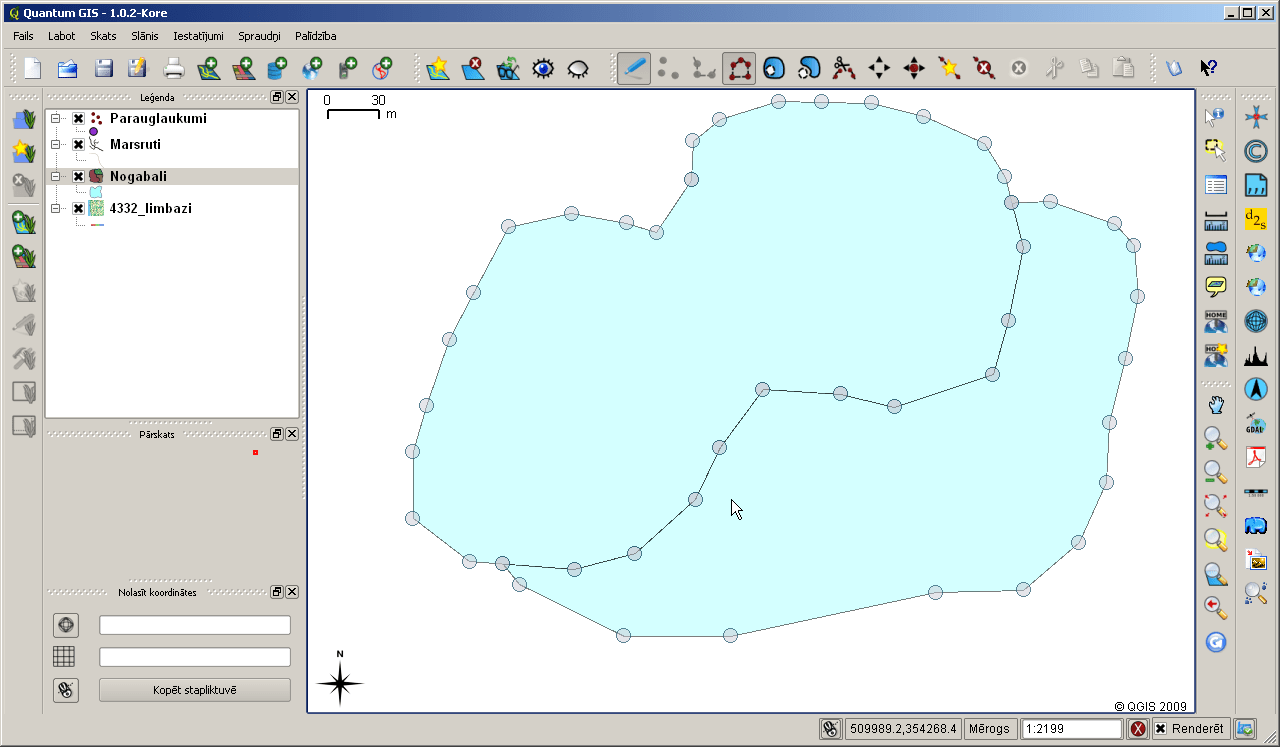Toggle visibility of the 4332_limbazi layer
This screenshot has width=1280, height=747.
point(78,209)
